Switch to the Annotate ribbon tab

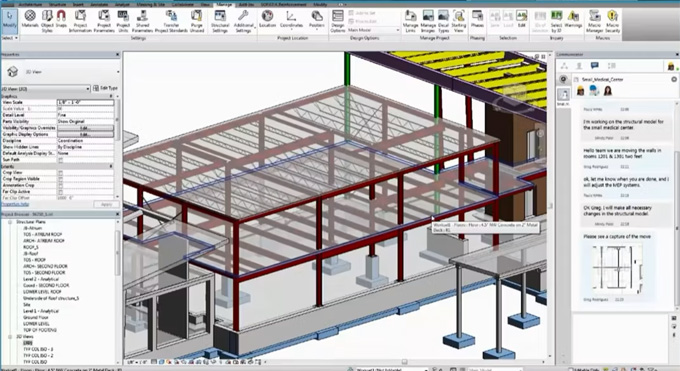99,4
